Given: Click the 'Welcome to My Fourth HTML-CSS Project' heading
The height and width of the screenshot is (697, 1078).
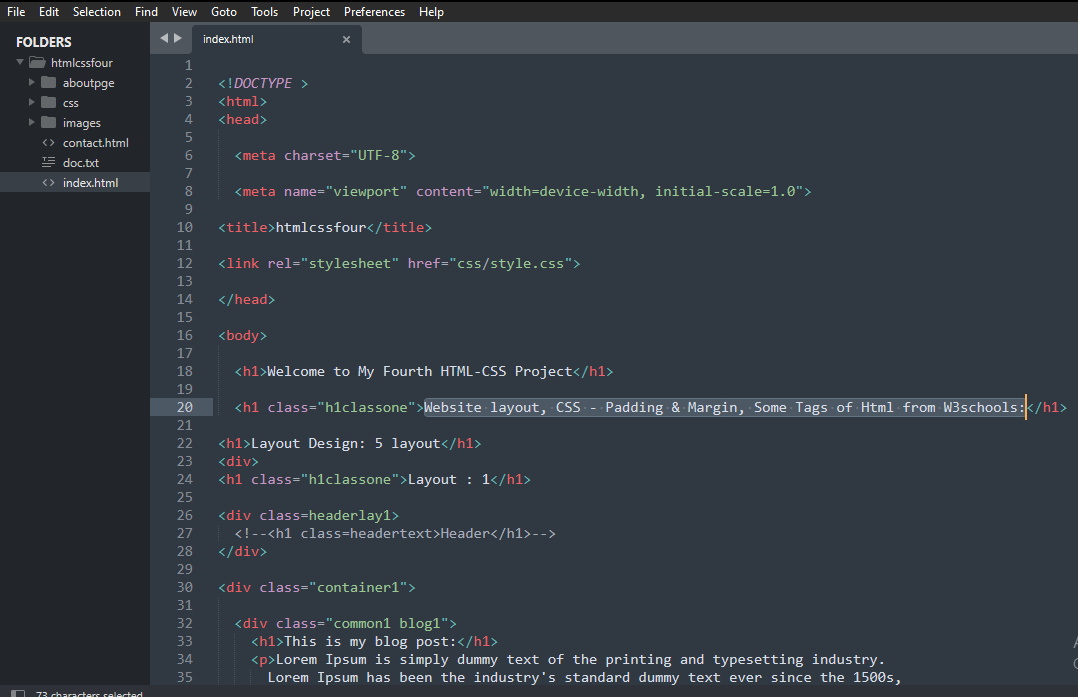Looking at the screenshot, I should pyautogui.click(x=419, y=371).
